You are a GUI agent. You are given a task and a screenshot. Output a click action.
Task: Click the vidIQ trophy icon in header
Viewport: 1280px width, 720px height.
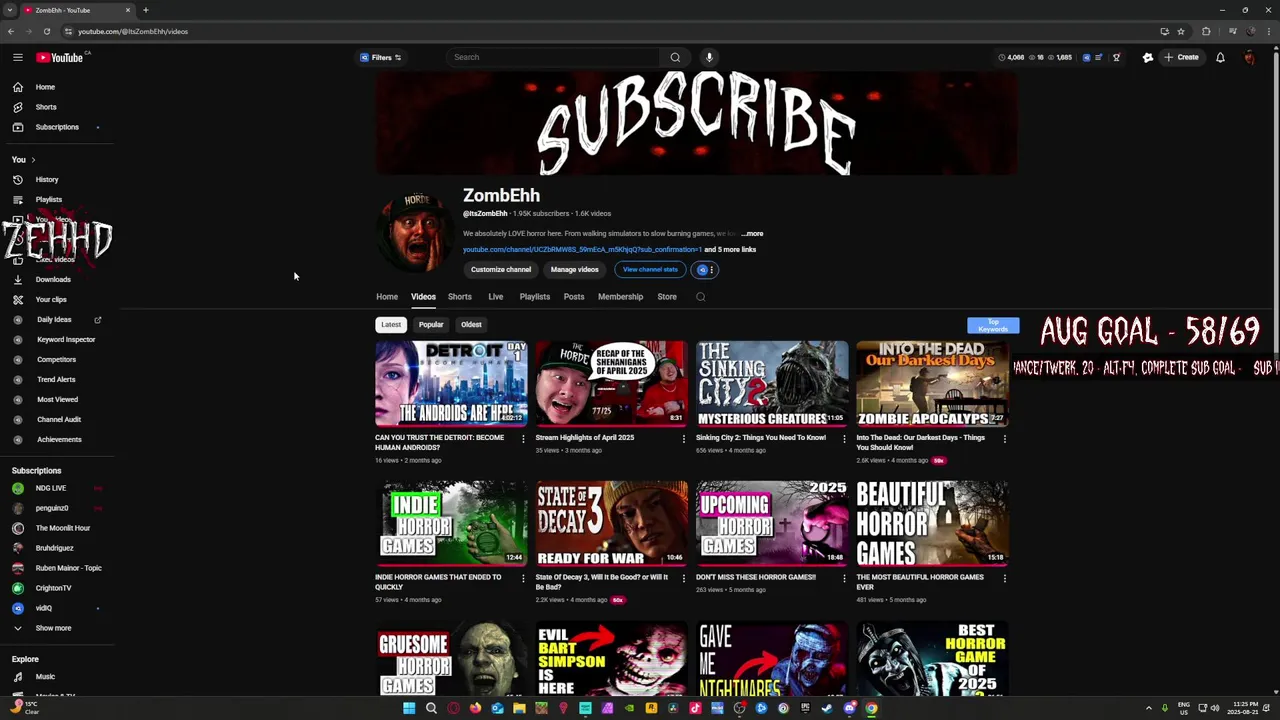click(x=1116, y=57)
